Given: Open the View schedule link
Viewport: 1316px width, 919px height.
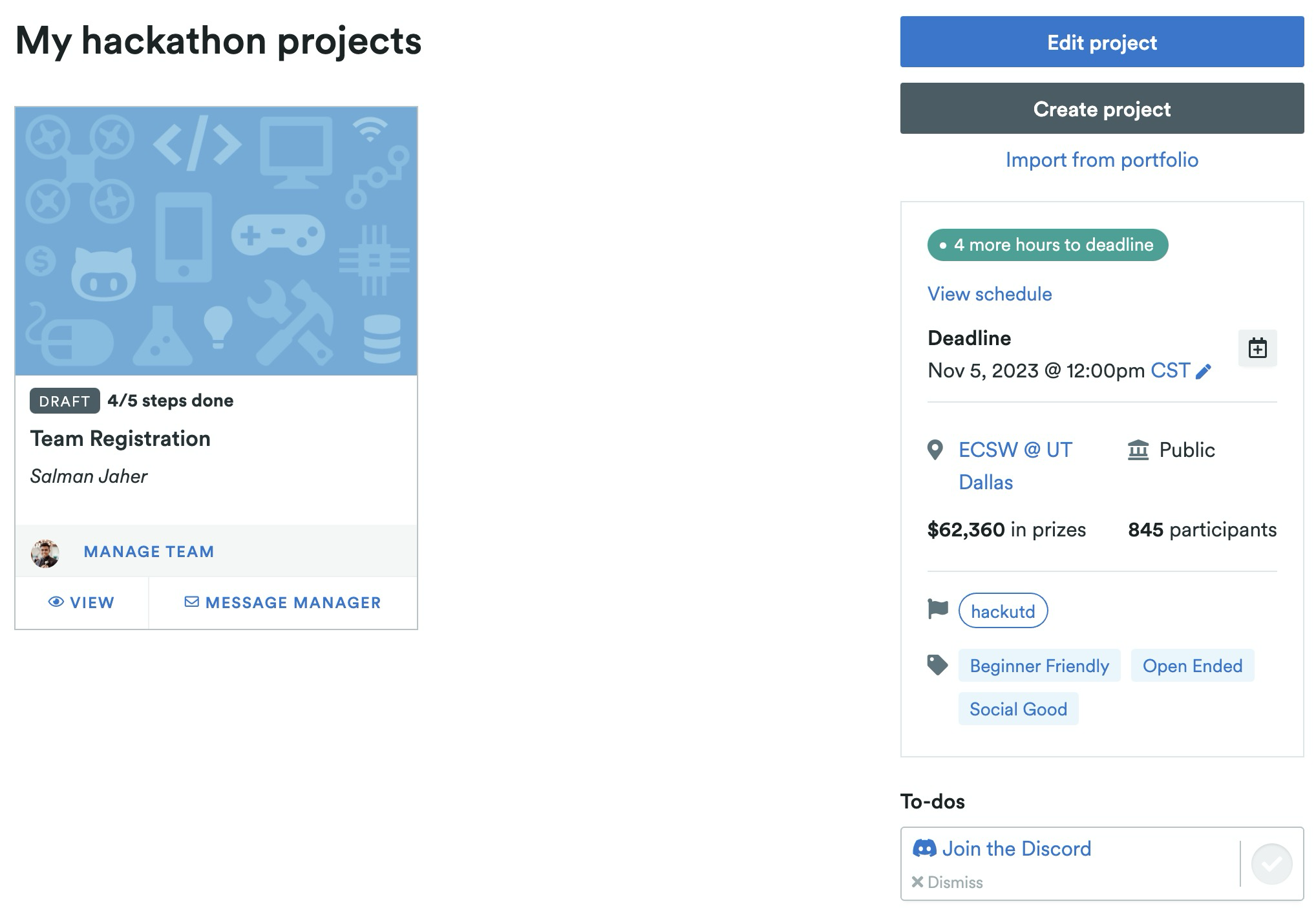Looking at the screenshot, I should click(x=989, y=294).
